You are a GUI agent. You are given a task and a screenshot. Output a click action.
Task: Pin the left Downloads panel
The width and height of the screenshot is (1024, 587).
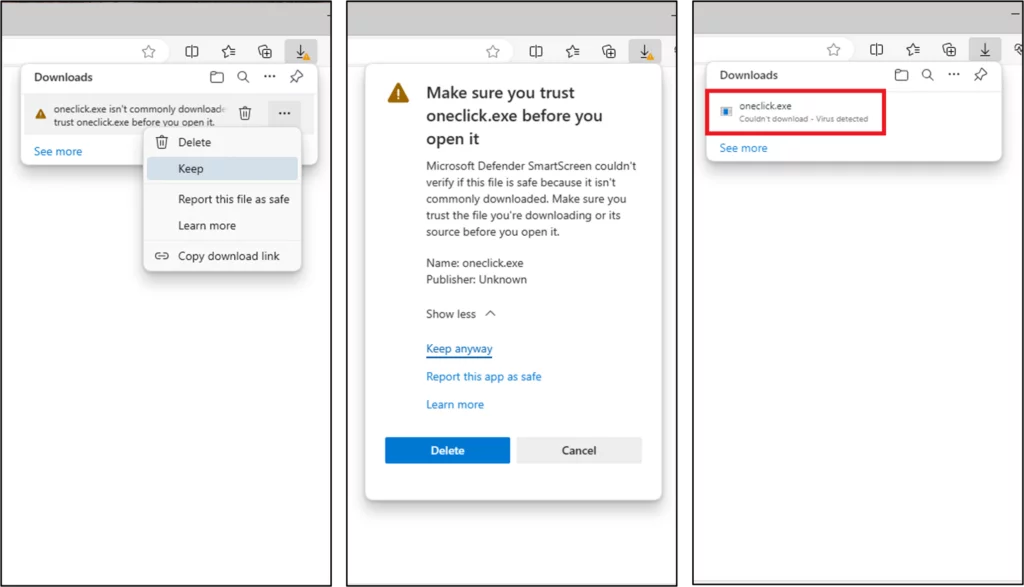[x=296, y=77]
